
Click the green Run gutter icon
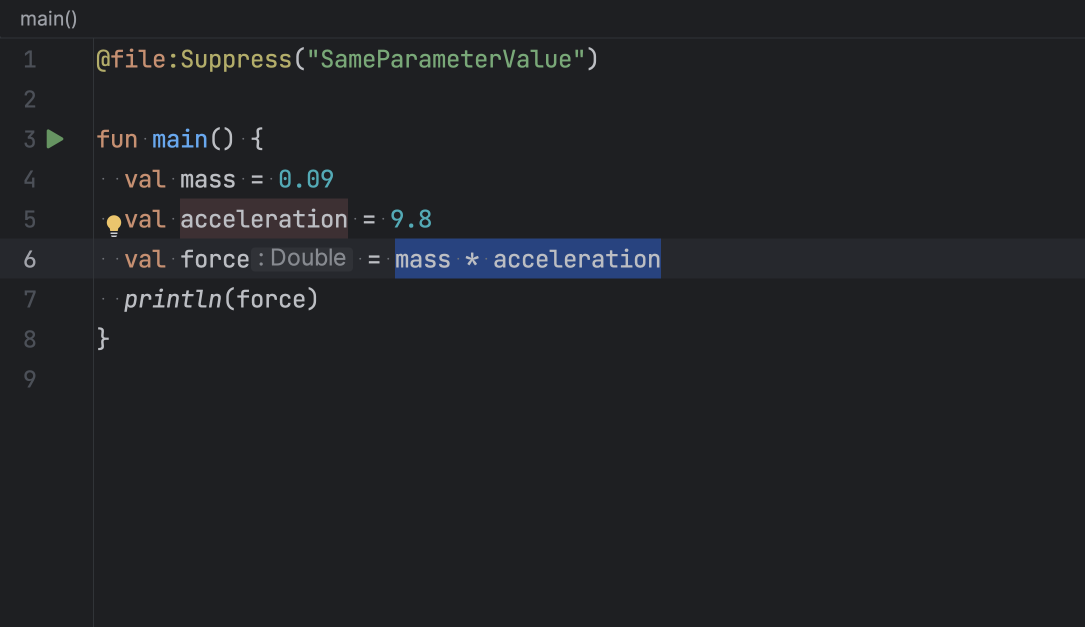tap(55, 139)
